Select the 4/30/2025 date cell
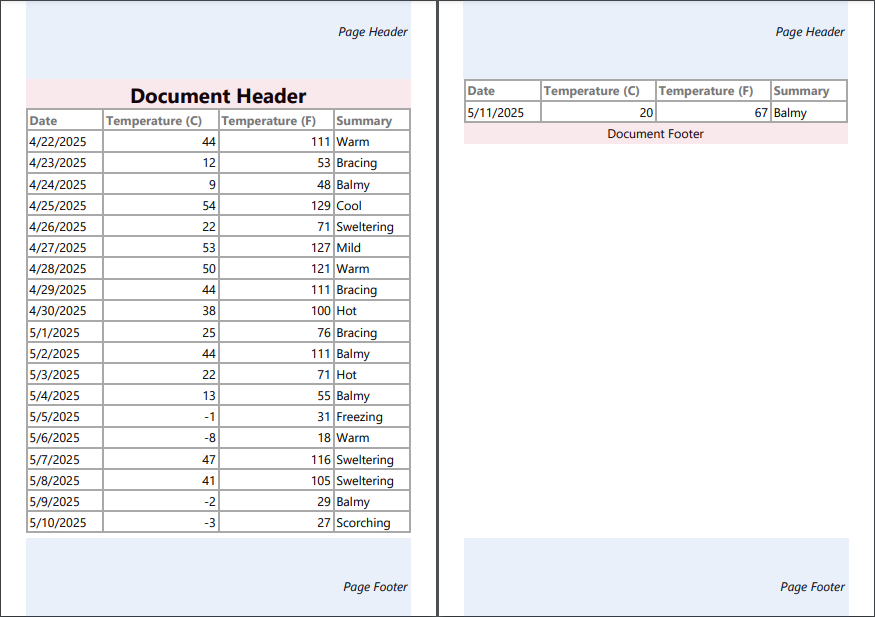Image resolution: width=875 pixels, height=617 pixels. [59, 311]
